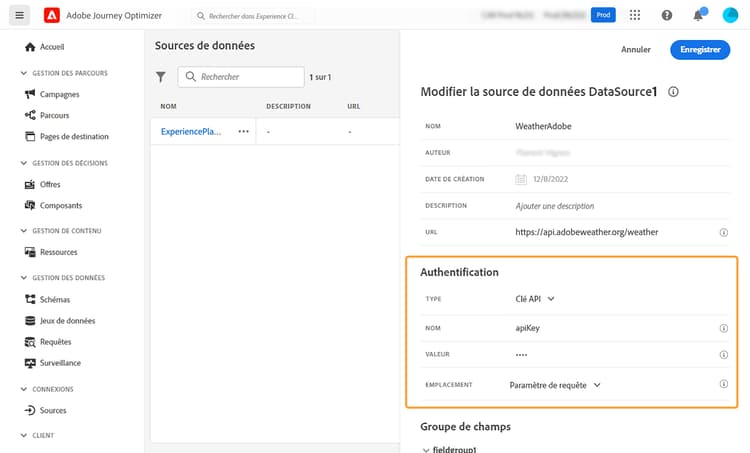Click info icon in the Valeur row
The height and width of the screenshot is (453, 750).
click(x=724, y=354)
